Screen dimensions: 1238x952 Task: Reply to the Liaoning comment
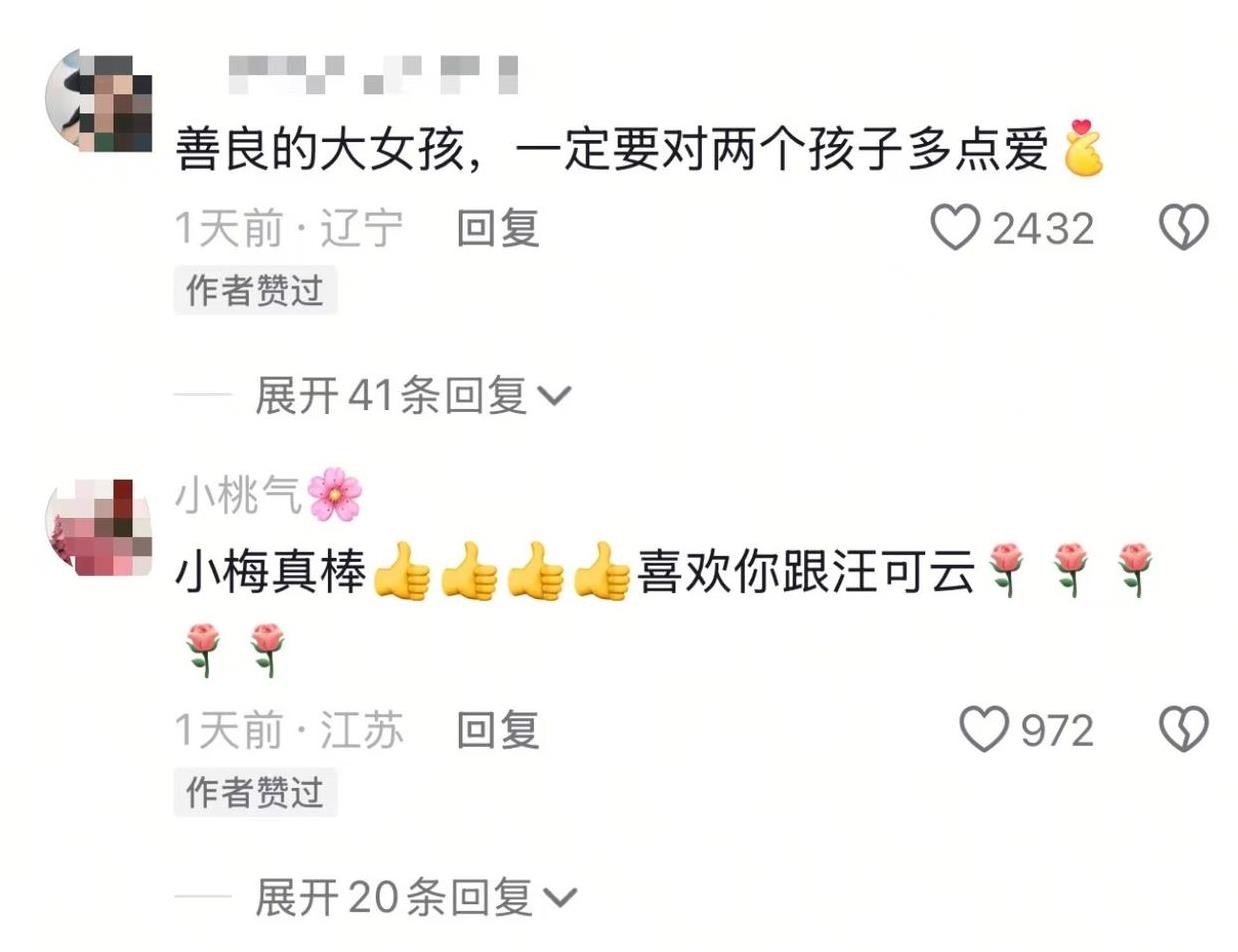[x=498, y=229]
